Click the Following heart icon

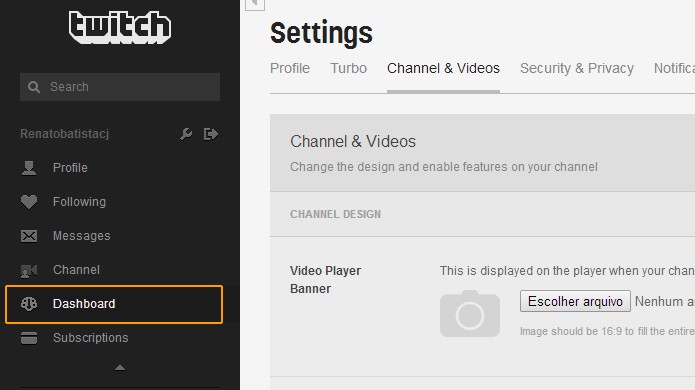point(29,202)
